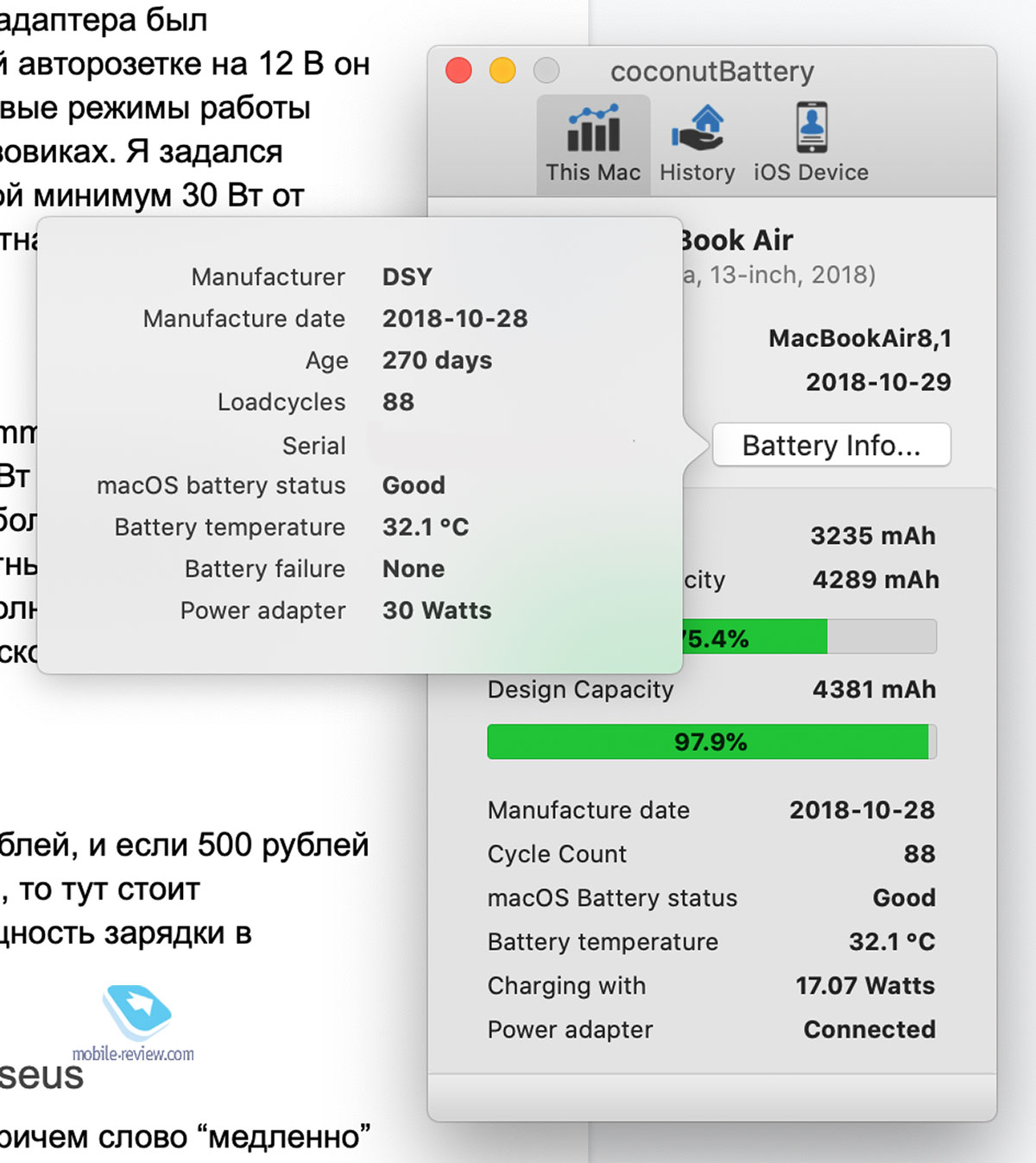Click the MacBookAir8,1 model identifier
This screenshot has height=1163, width=1036.
[860, 338]
